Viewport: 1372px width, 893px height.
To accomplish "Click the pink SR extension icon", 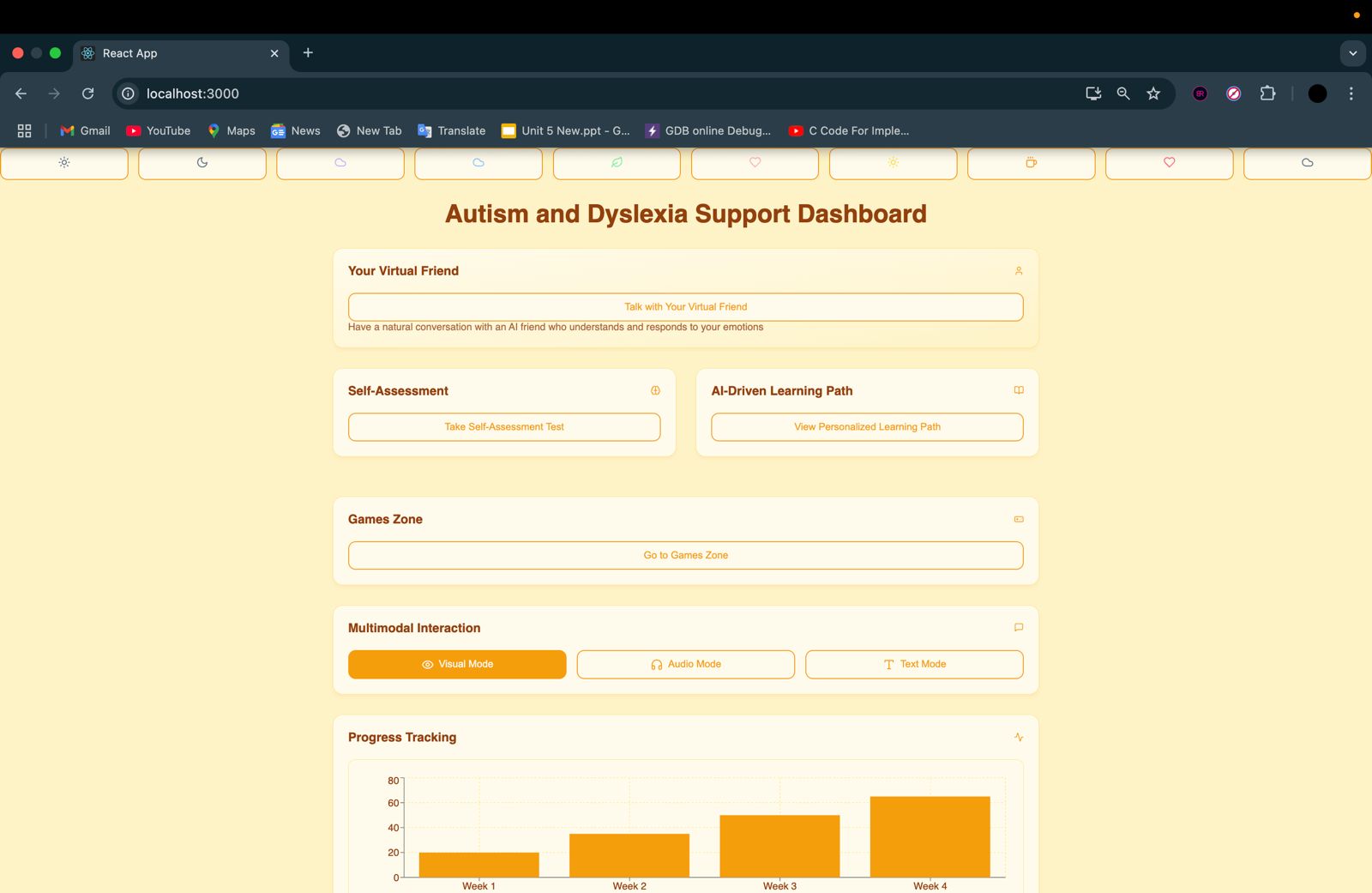I will pos(1200,94).
